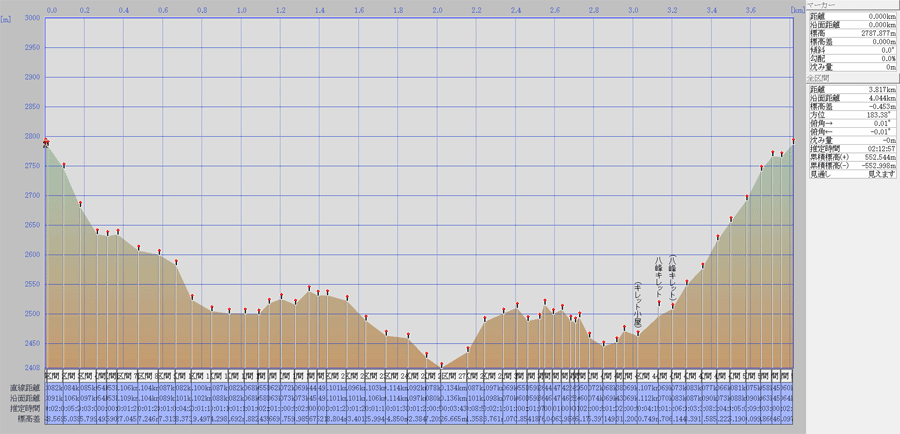This screenshot has height=434, width=900.
Task: Click the 標高差 row label in bottom table
Action: point(26,418)
